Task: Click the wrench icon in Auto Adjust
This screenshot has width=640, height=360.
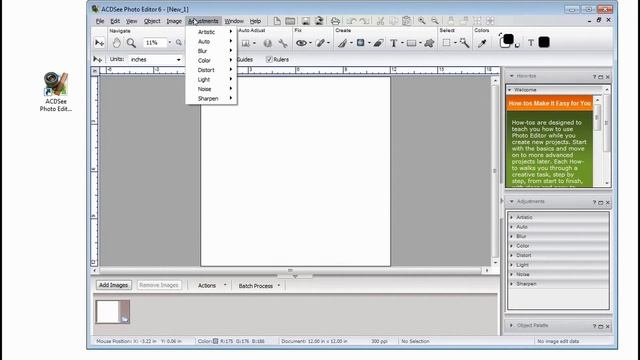Action: [283, 43]
